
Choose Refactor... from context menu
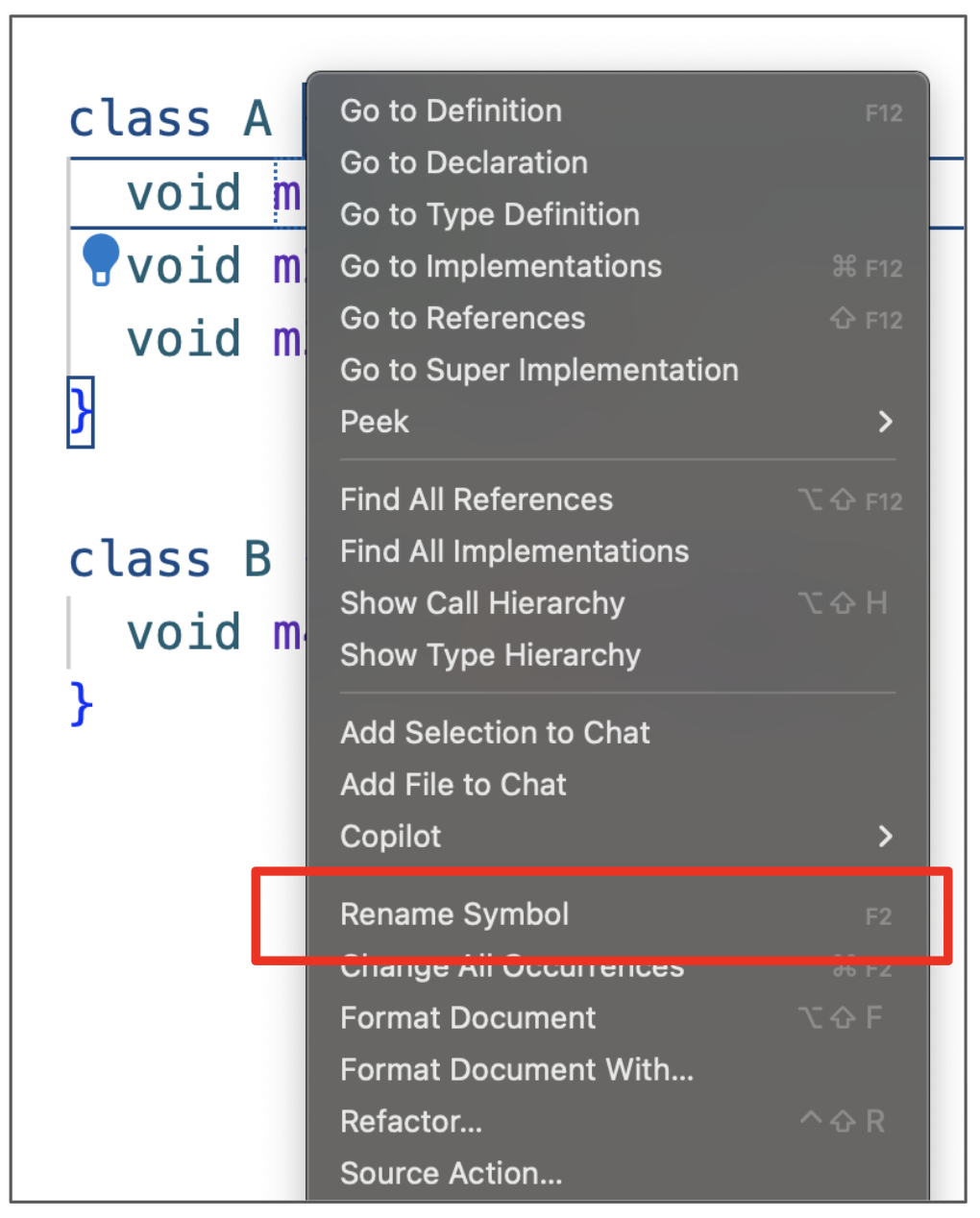(x=411, y=1123)
